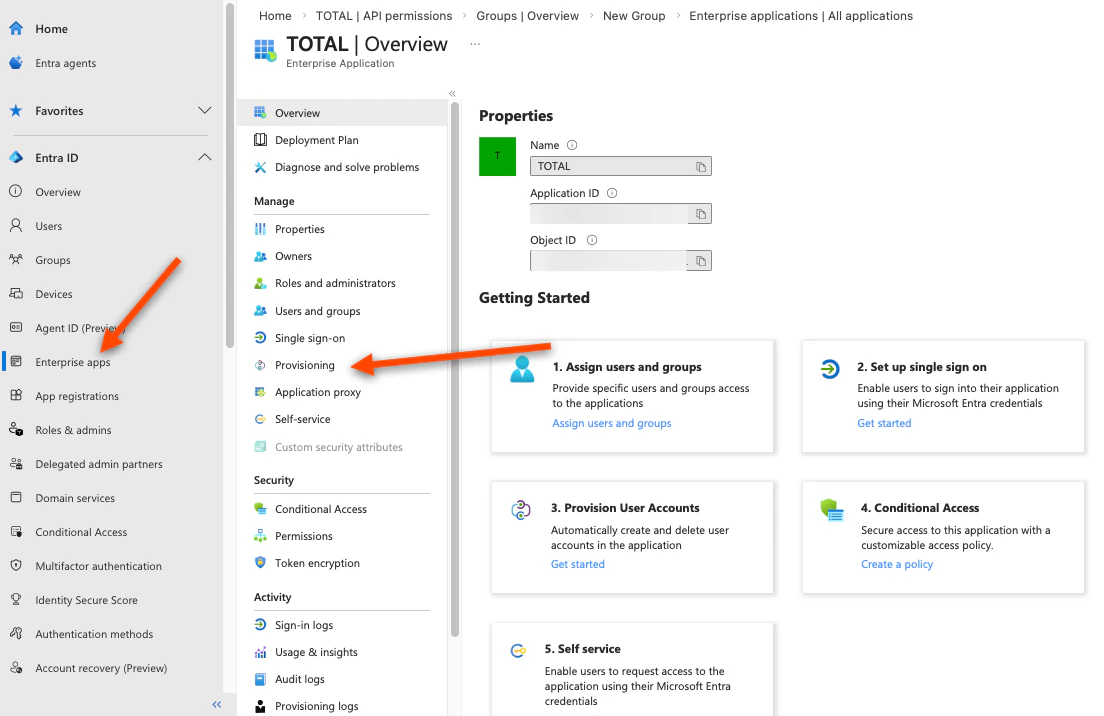Image resolution: width=1104 pixels, height=716 pixels.
Task: Click the Name input field showing TOTAL
Action: click(620, 166)
